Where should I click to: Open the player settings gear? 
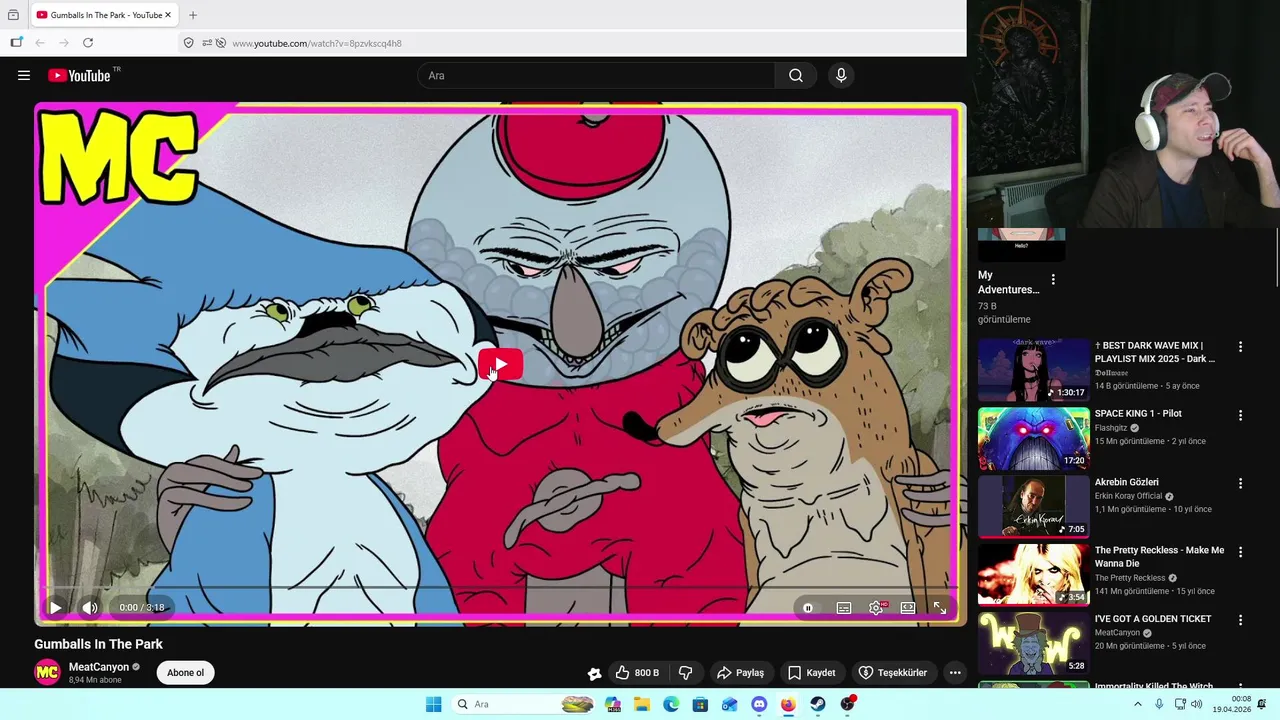tap(876, 608)
